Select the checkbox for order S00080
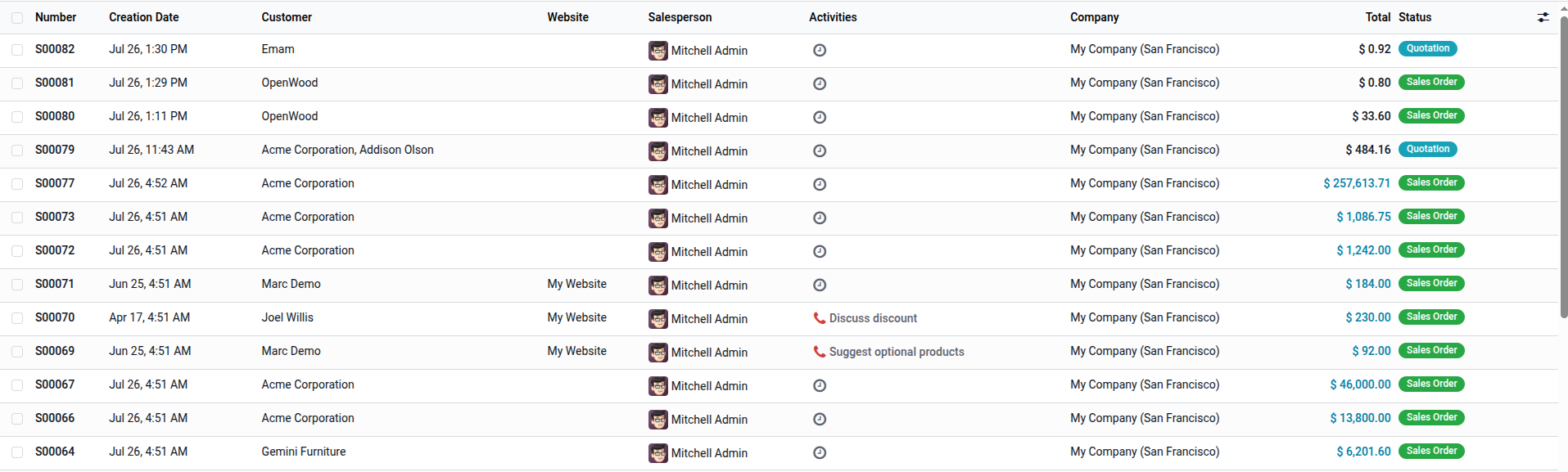 (x=17, y=118)
